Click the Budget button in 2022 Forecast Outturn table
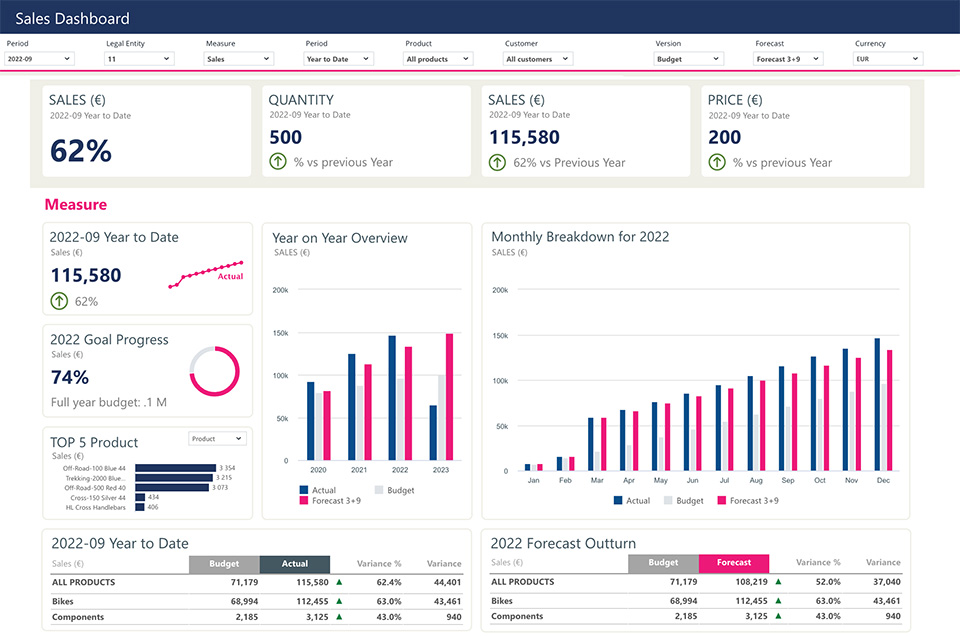Viewport: 960px width, 636px height. pyautogui.click(x=663, y=563)
